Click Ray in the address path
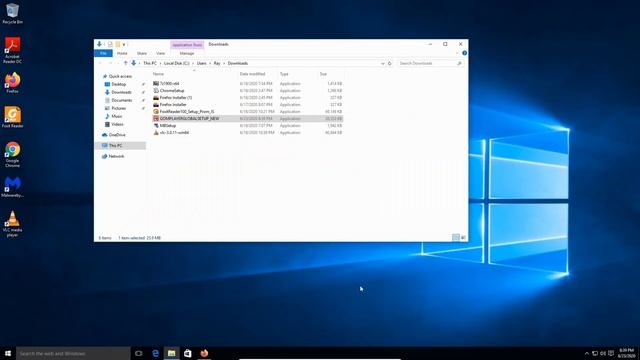Viewport: 640px width, 360px height. pos(217,63)
